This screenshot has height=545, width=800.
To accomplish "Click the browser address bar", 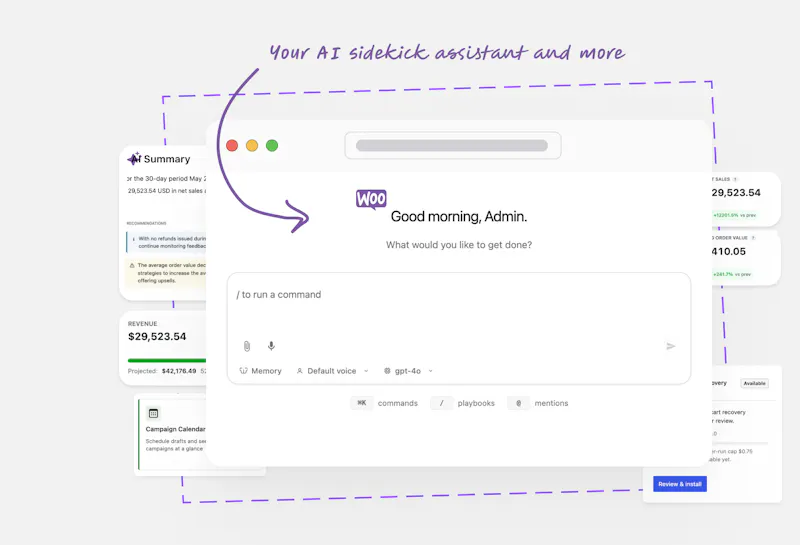I will pos(453,145).
